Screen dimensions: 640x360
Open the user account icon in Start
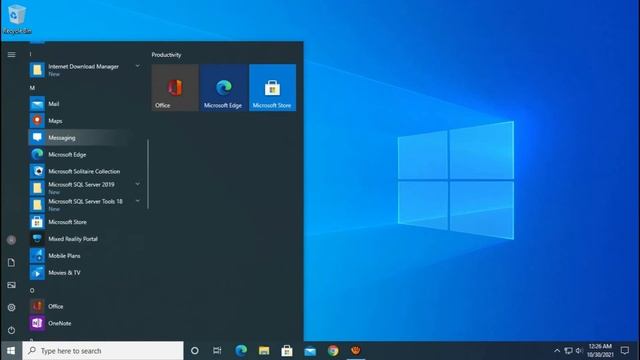11,240
